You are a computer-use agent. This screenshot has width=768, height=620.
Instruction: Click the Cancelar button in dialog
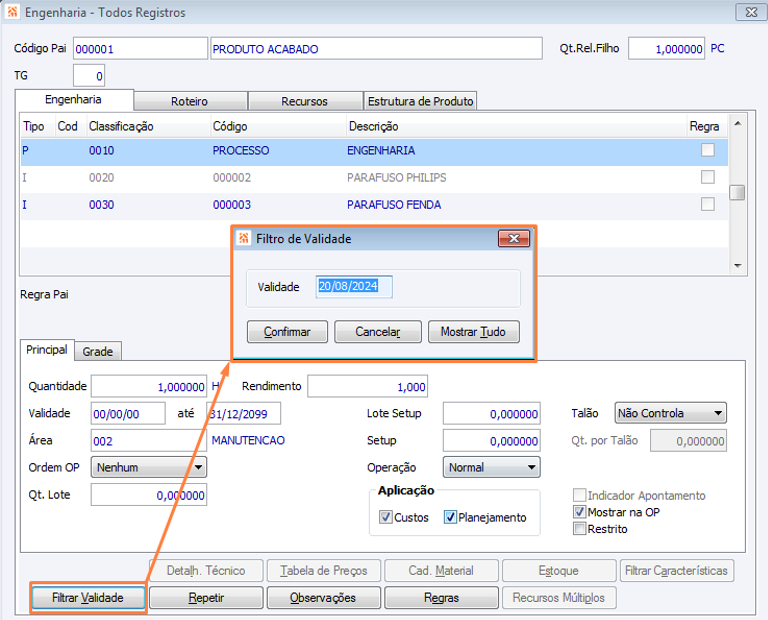pos(378,332)
